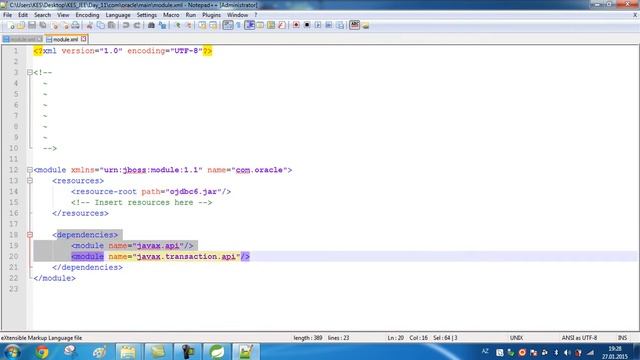Viewport: 640px width, 360px height.
Task: Zoom in using the toolbar icon
Action: click(178, 25)
